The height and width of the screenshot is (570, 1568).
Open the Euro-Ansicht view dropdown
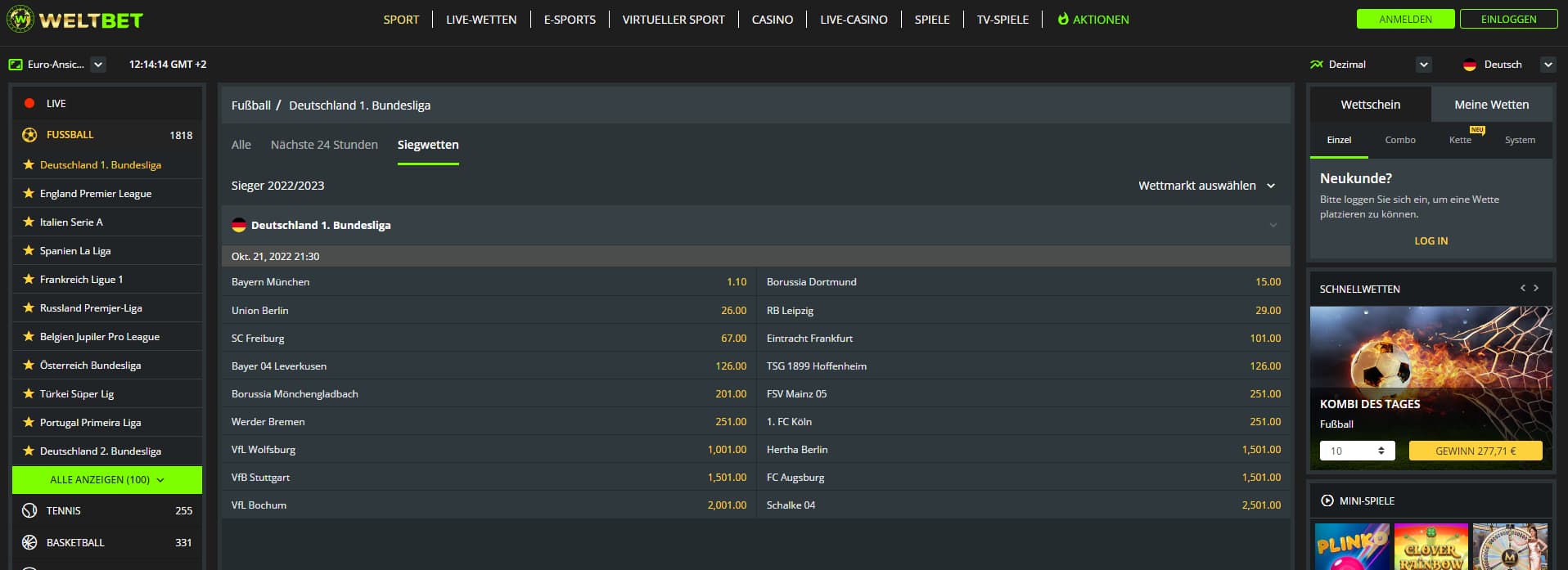[98, 65]
